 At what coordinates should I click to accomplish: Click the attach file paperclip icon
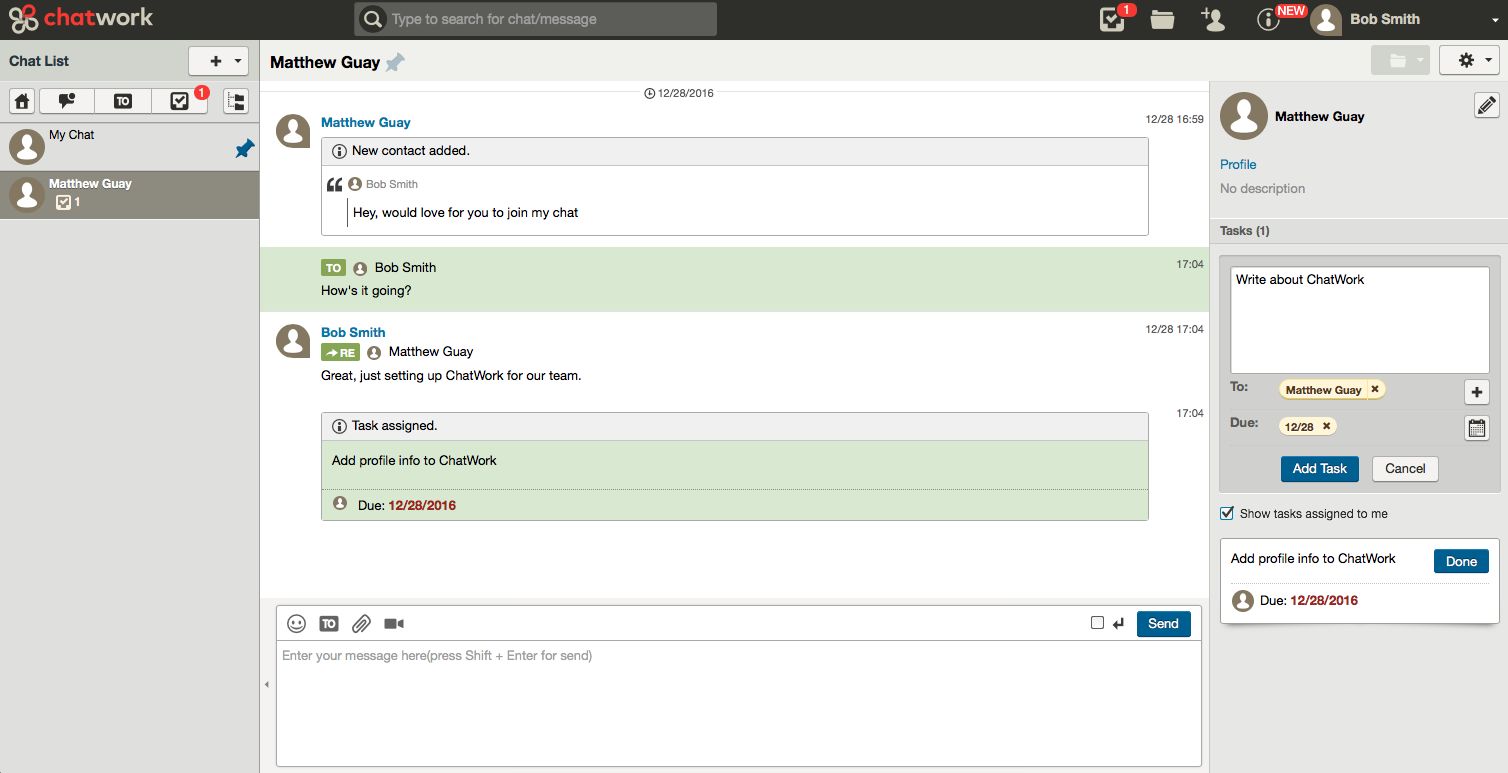361,623
